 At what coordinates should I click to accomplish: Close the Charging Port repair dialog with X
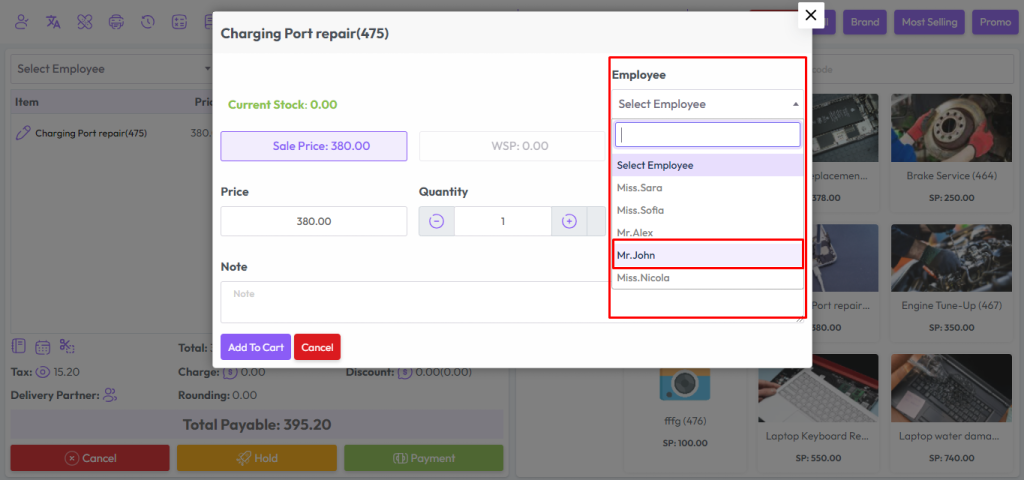tap(811, 15)
